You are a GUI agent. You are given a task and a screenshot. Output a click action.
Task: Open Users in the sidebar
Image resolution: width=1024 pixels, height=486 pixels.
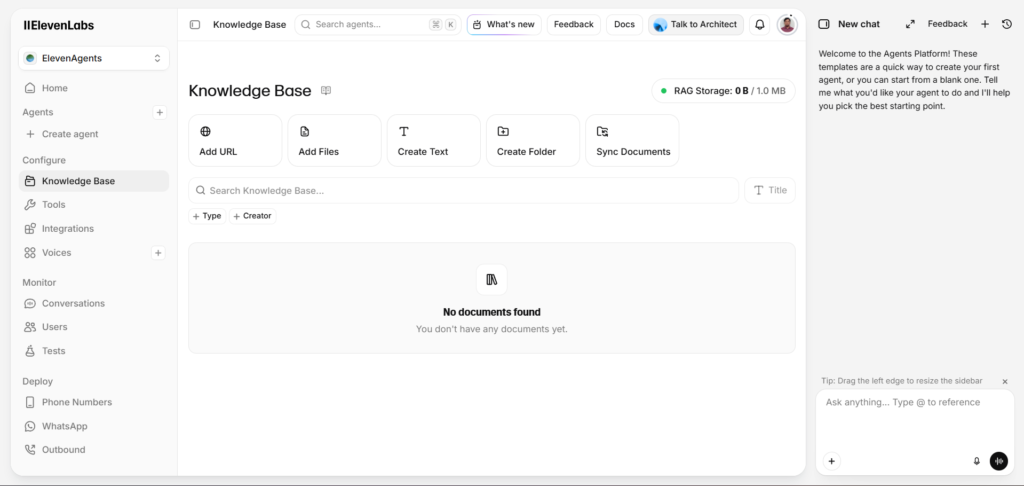tap(93, 327)
